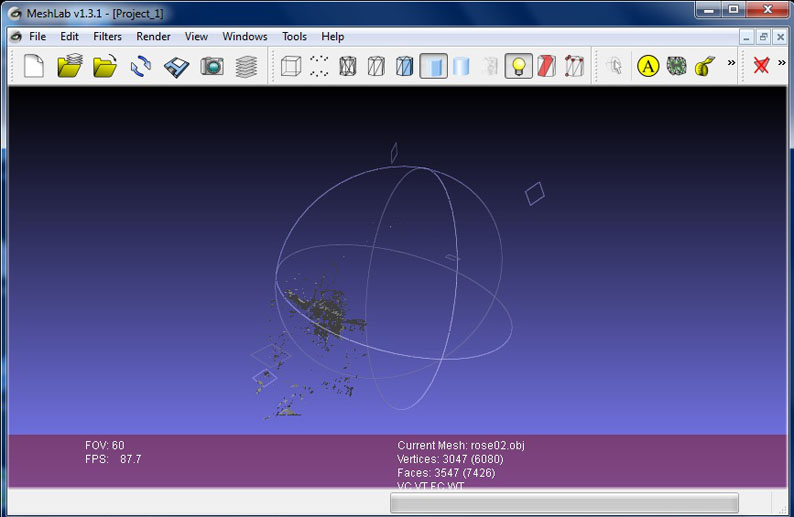Click the Current Mesh: rose02.obj text
The width and height of the screenshot is (794, 517).
461,445
